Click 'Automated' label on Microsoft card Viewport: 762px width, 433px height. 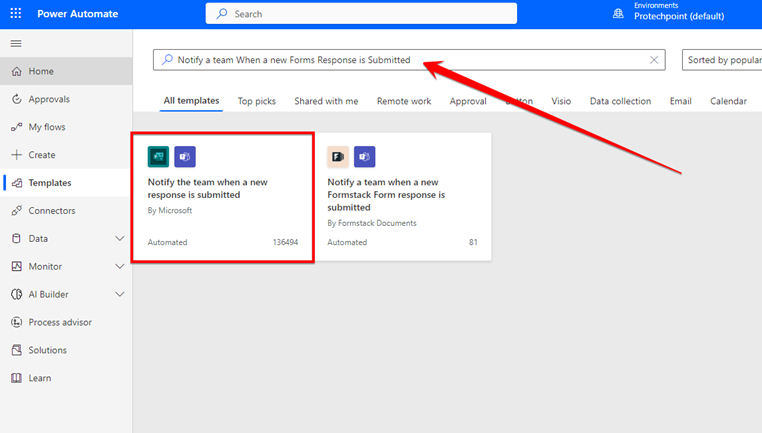(x=167, y=242)
